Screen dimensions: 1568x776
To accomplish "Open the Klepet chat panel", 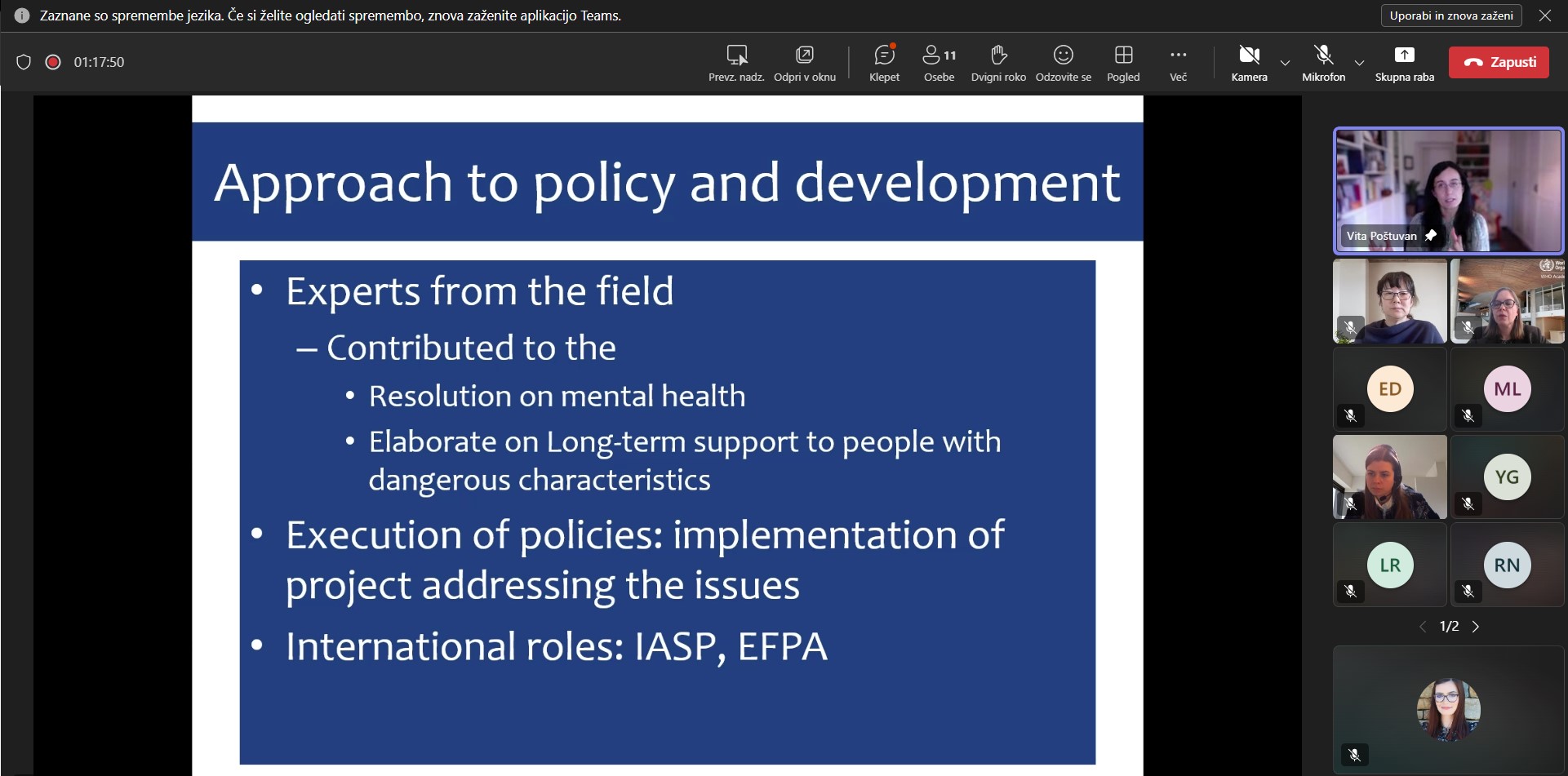I will pos(884,63).
